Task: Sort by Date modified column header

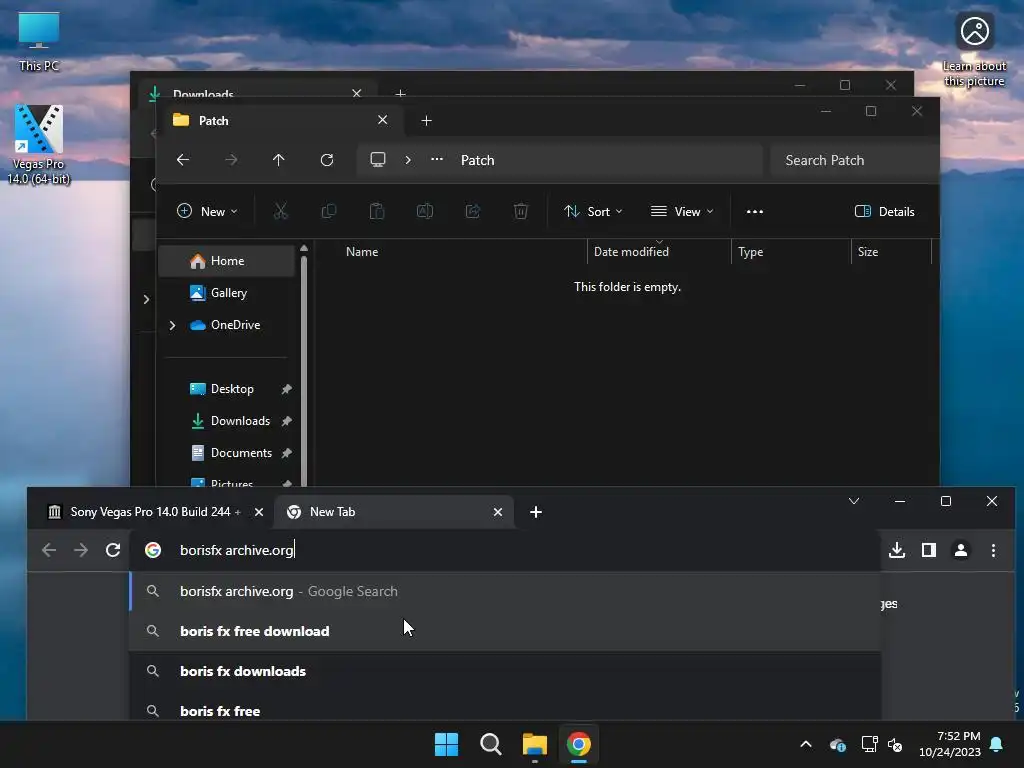Action: [631, 252]
